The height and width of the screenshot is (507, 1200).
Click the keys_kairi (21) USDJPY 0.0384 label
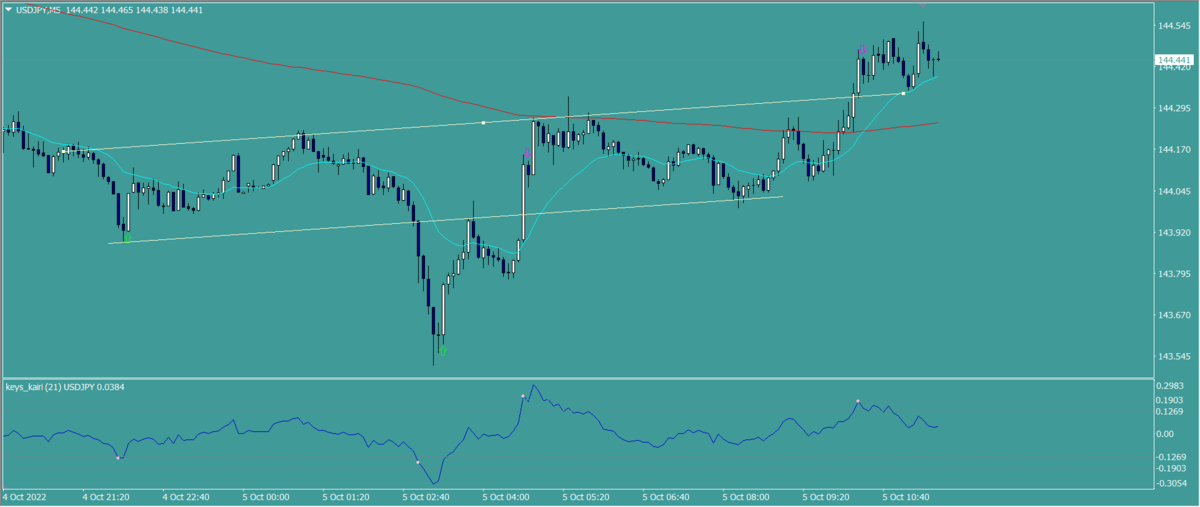pos(64,386)
